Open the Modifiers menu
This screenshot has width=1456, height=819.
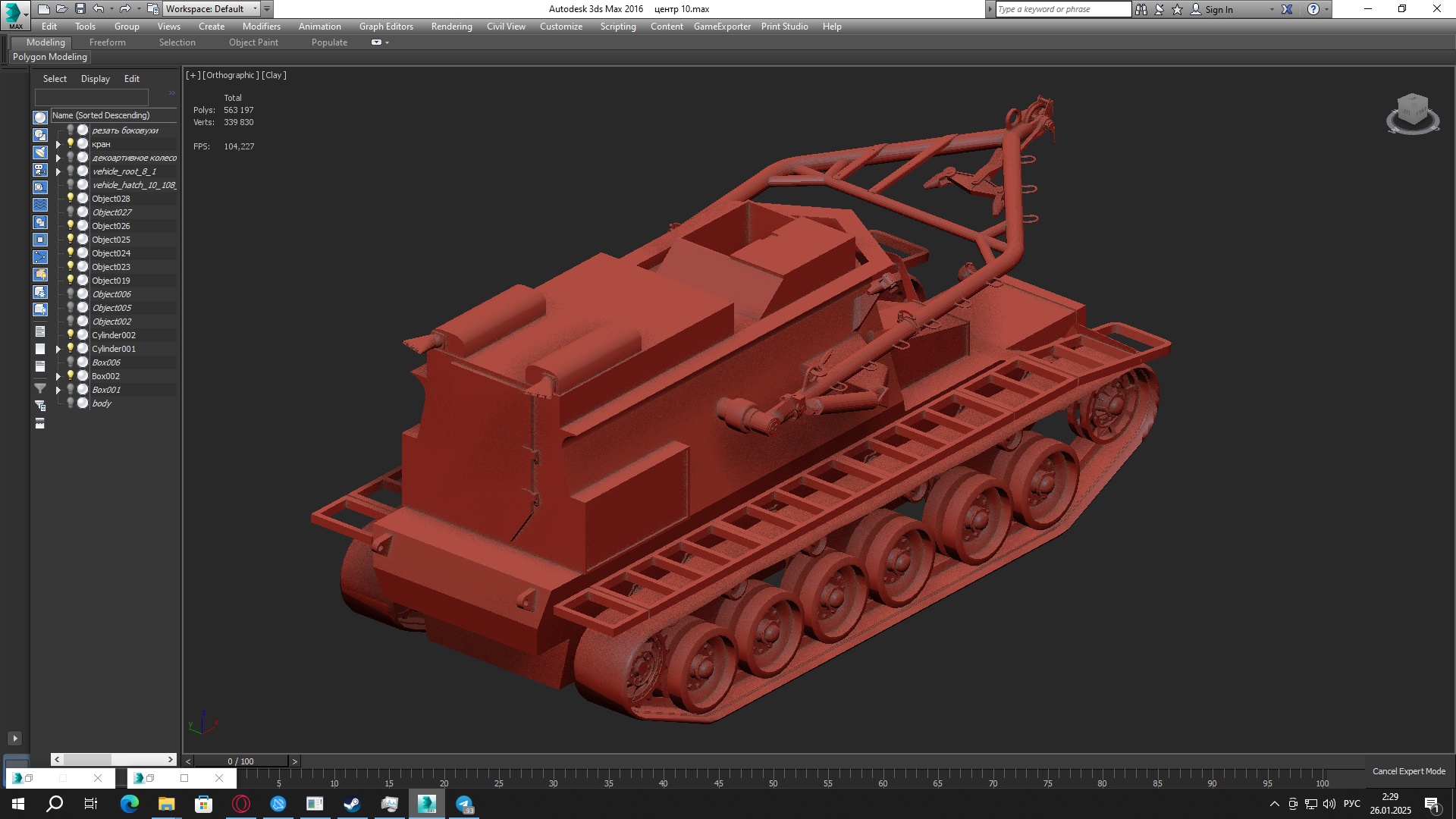click(262, 27)
